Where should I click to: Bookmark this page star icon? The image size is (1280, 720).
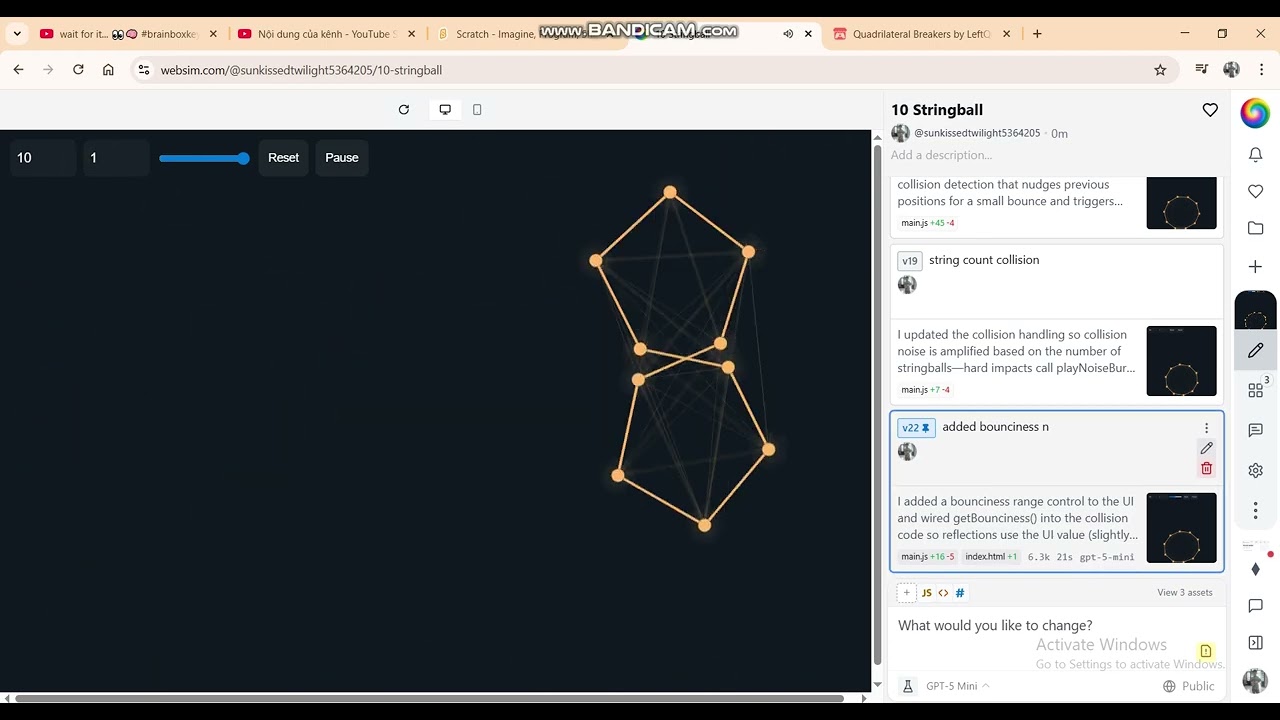tap(1160, 70)
